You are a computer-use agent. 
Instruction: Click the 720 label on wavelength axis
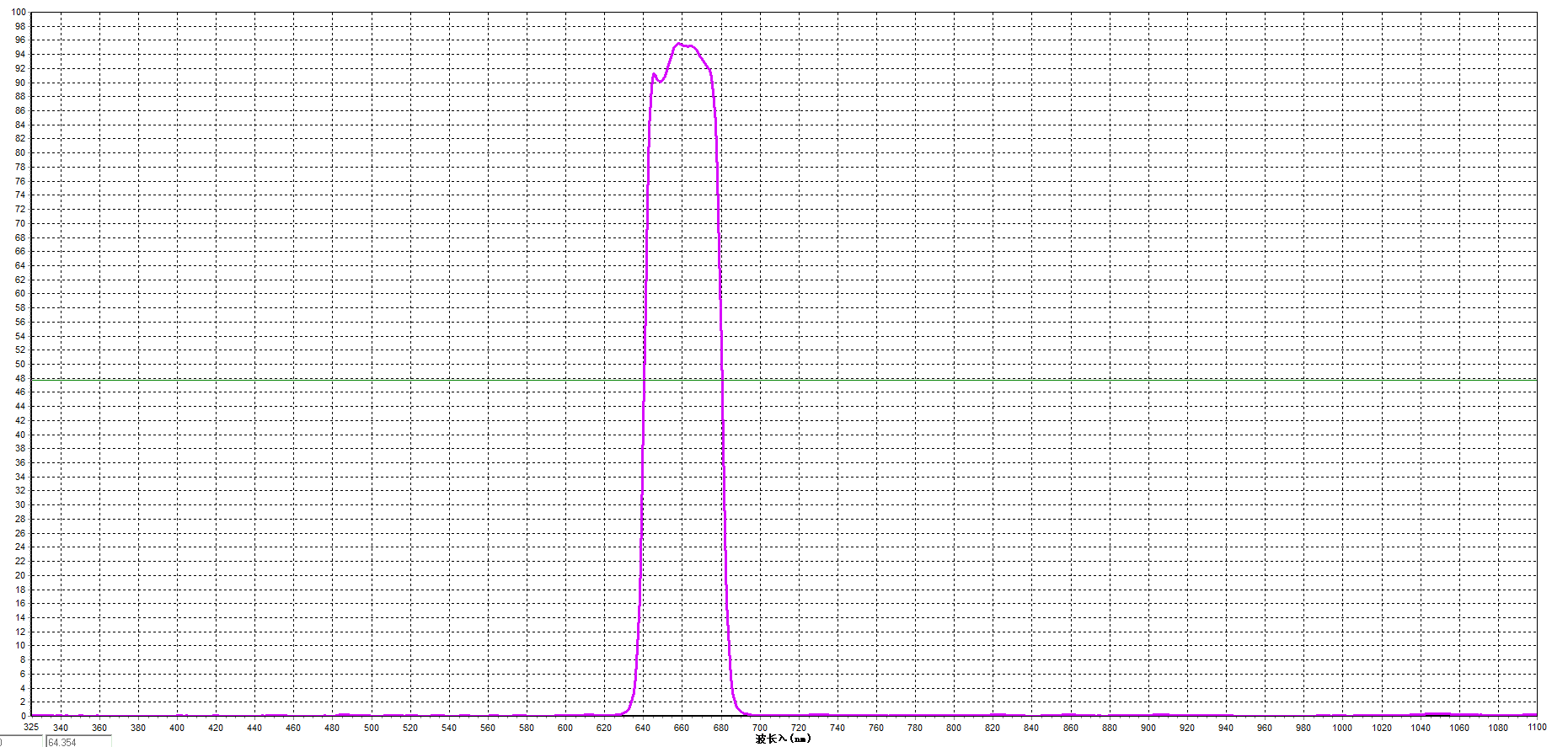point(799,728)
